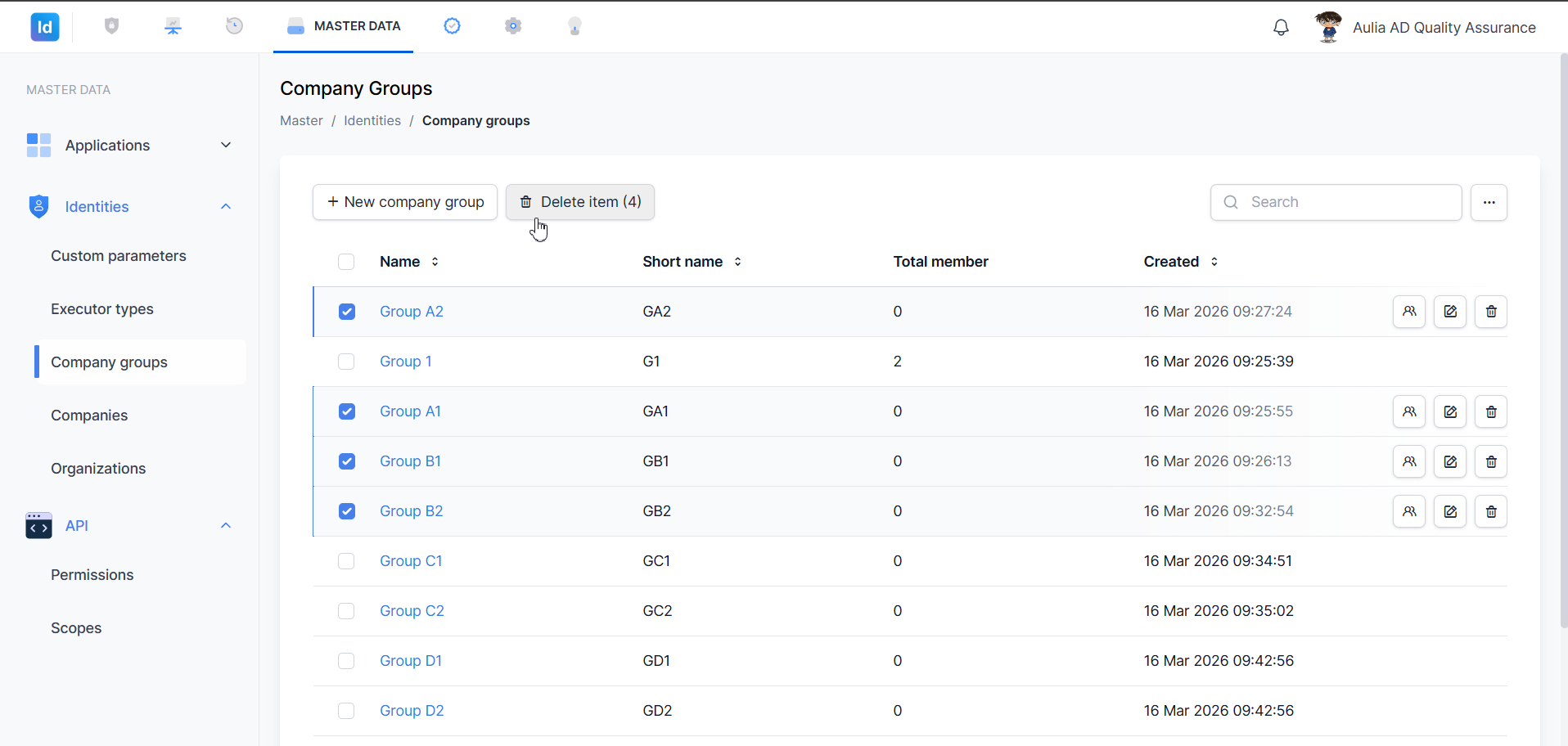This screenshot has width=1568, height=746.
Task: Sort table by Name column
Action: click(x=409, y=262)
